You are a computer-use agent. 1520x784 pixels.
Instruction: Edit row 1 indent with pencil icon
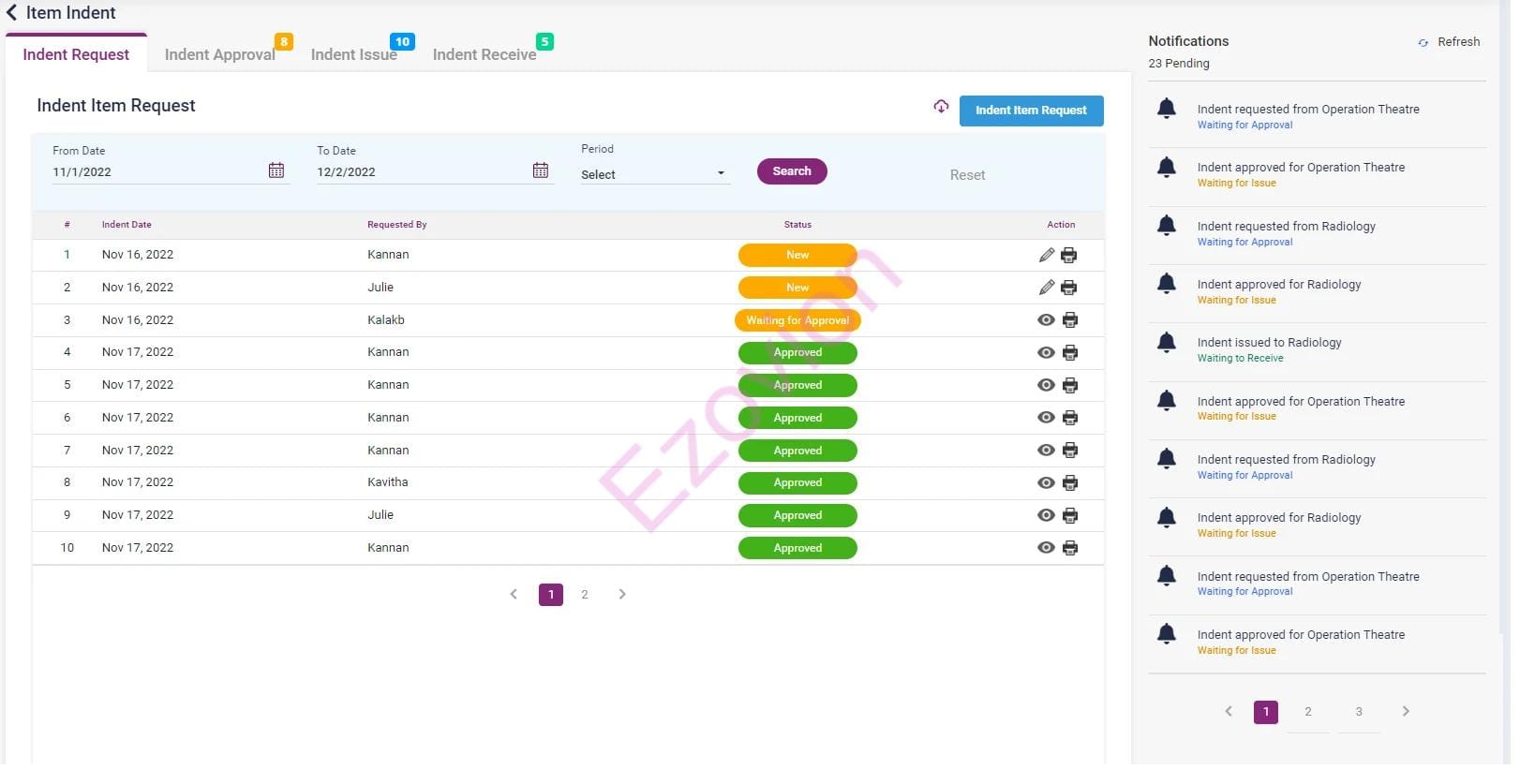tap(1047, 256)
